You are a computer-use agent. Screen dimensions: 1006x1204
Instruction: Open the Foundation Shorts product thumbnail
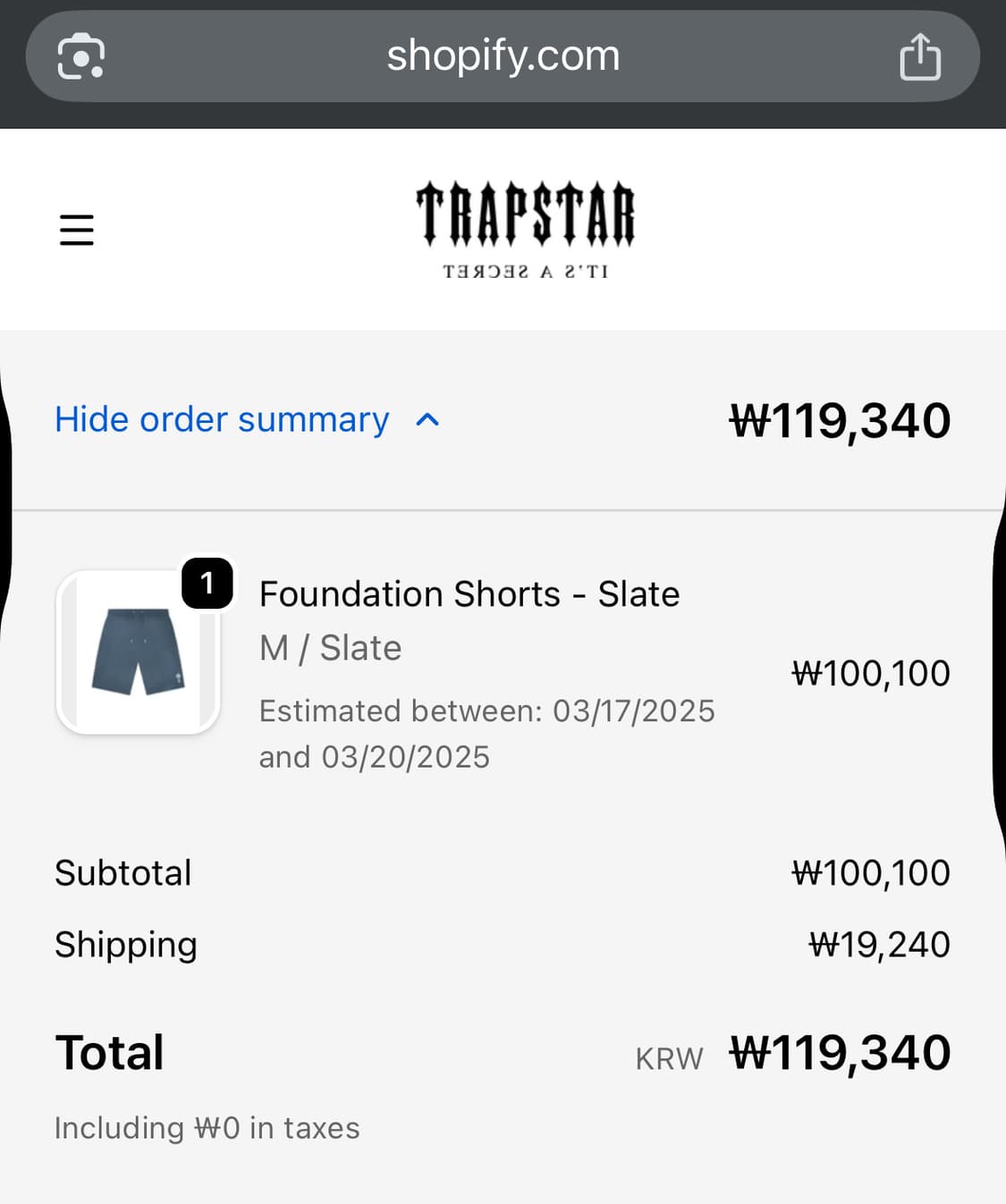tap(138, 652)
